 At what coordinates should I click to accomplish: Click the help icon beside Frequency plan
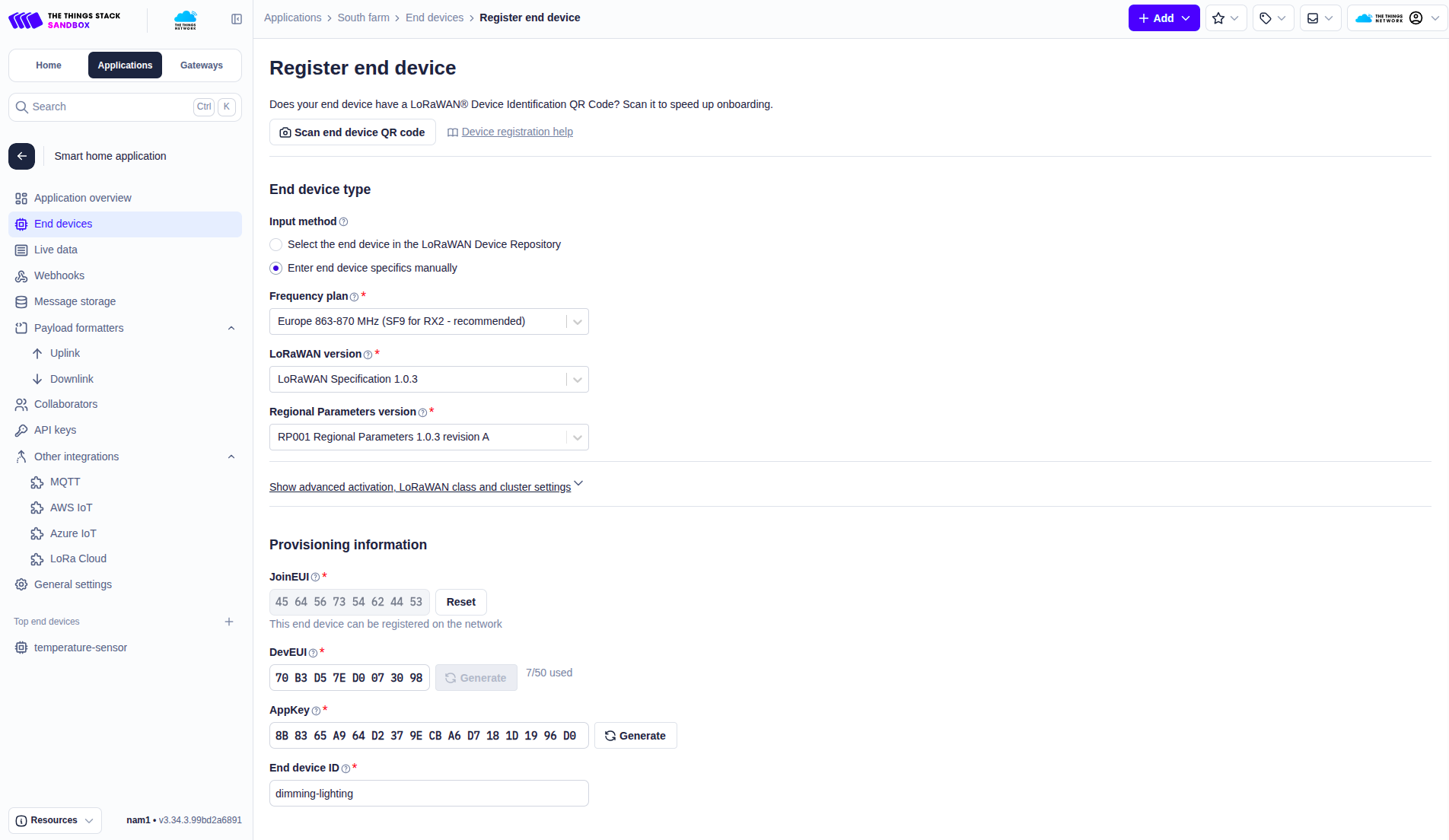(354, 297)
